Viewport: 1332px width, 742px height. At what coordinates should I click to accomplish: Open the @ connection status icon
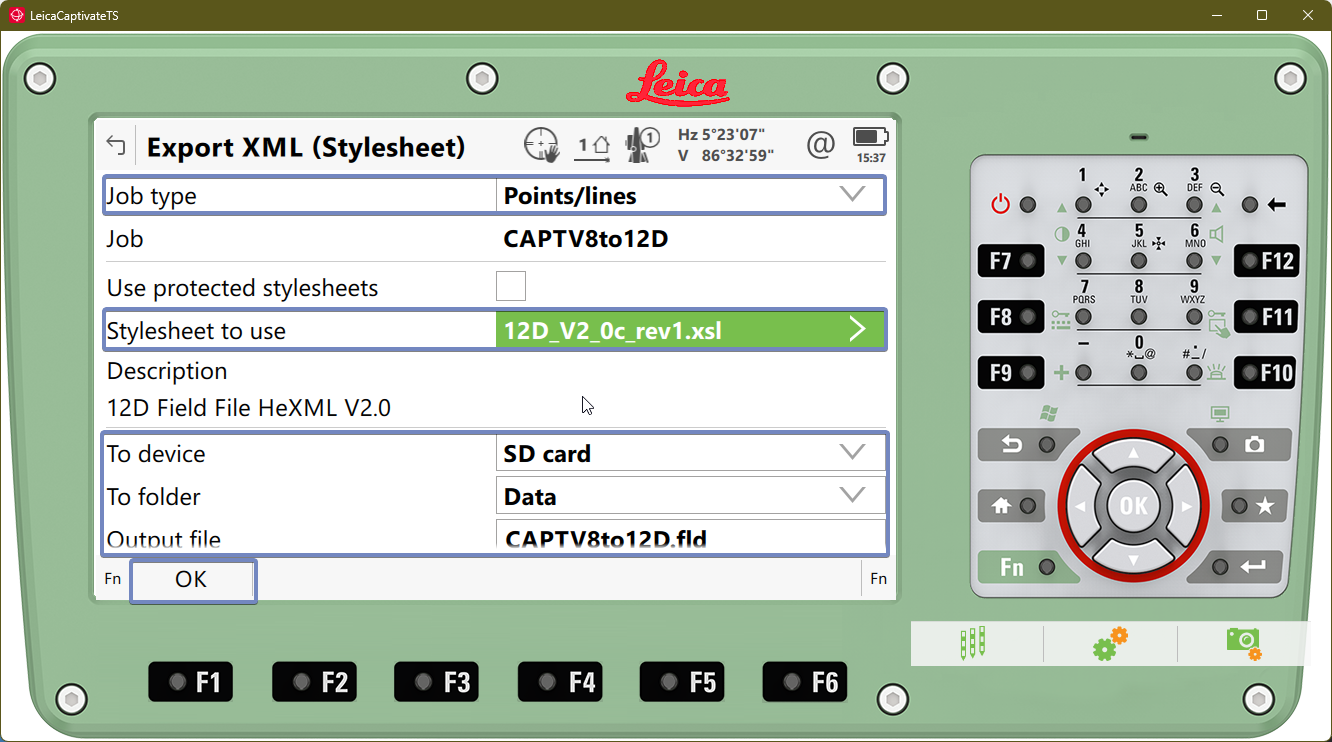(x=820, y=146)
